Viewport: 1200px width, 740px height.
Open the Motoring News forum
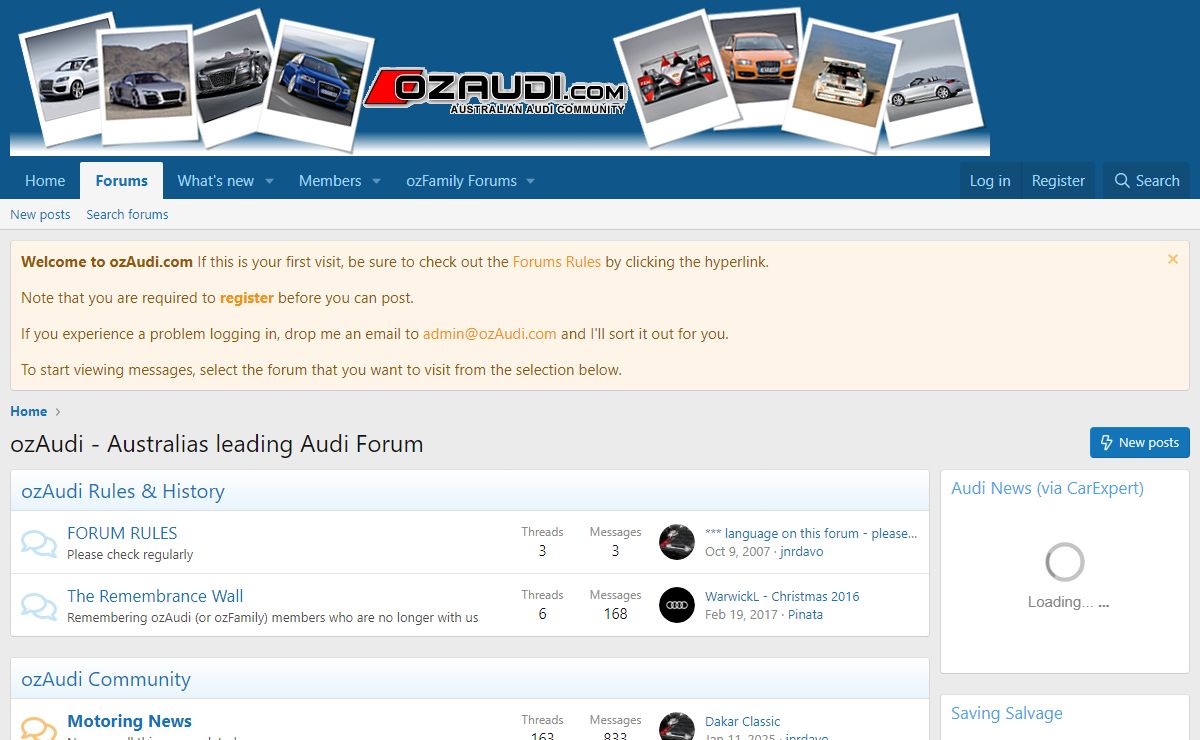click(129, 721)
